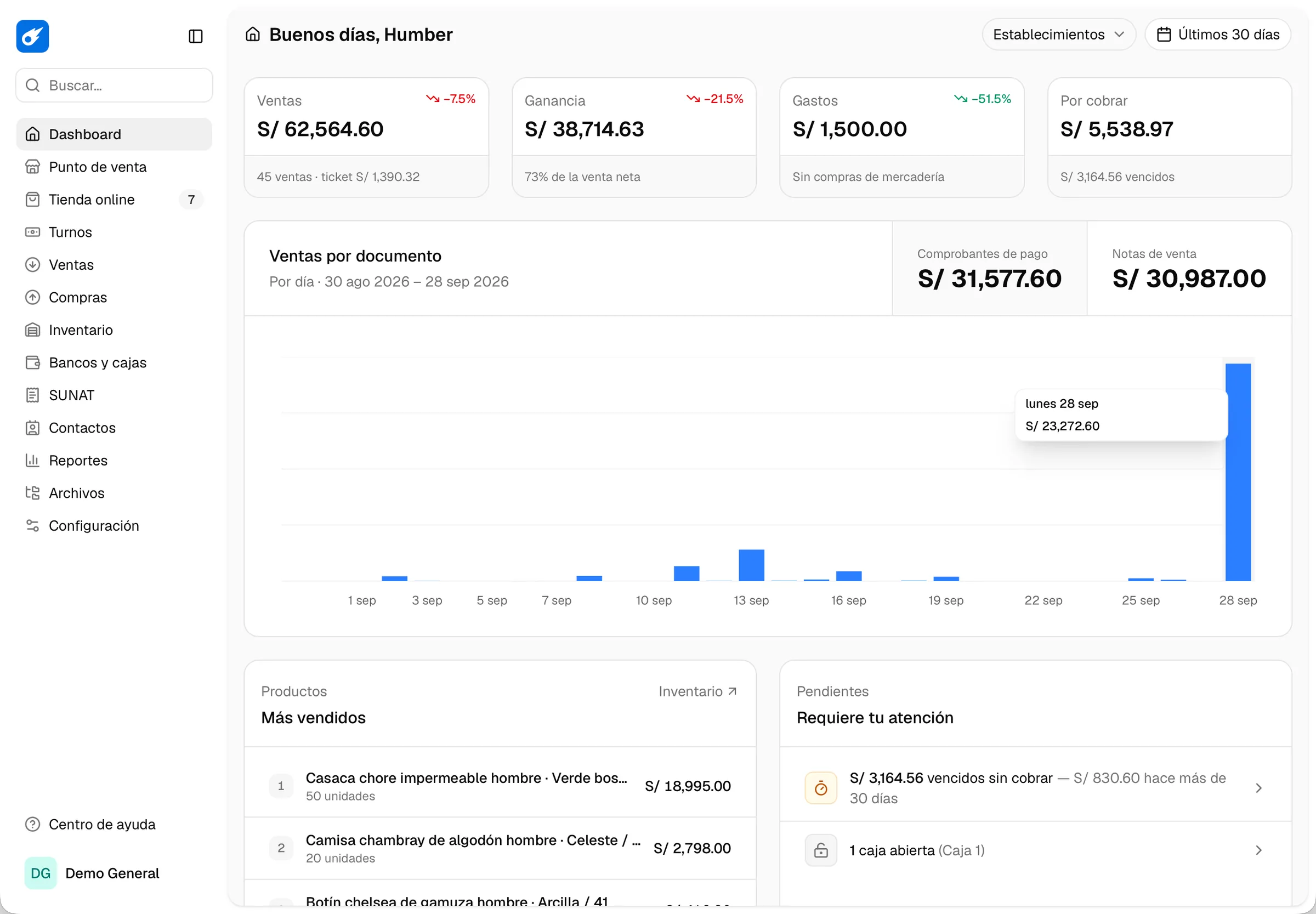Follow the Inventario link in Productos card
This screenshot has height=914, width=1316.
(x=697, y=691)
